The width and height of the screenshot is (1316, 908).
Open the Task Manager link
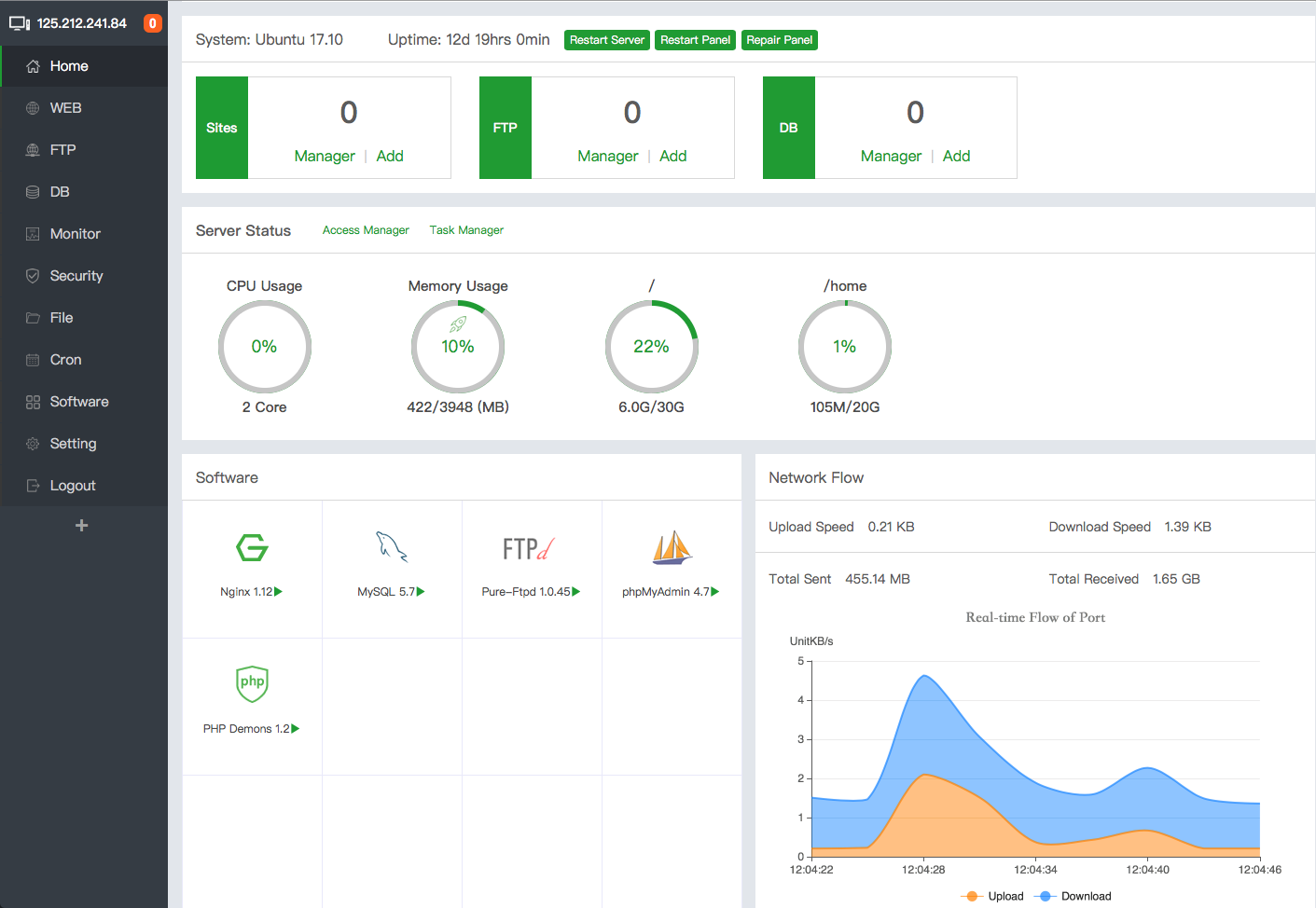[466, 230]
